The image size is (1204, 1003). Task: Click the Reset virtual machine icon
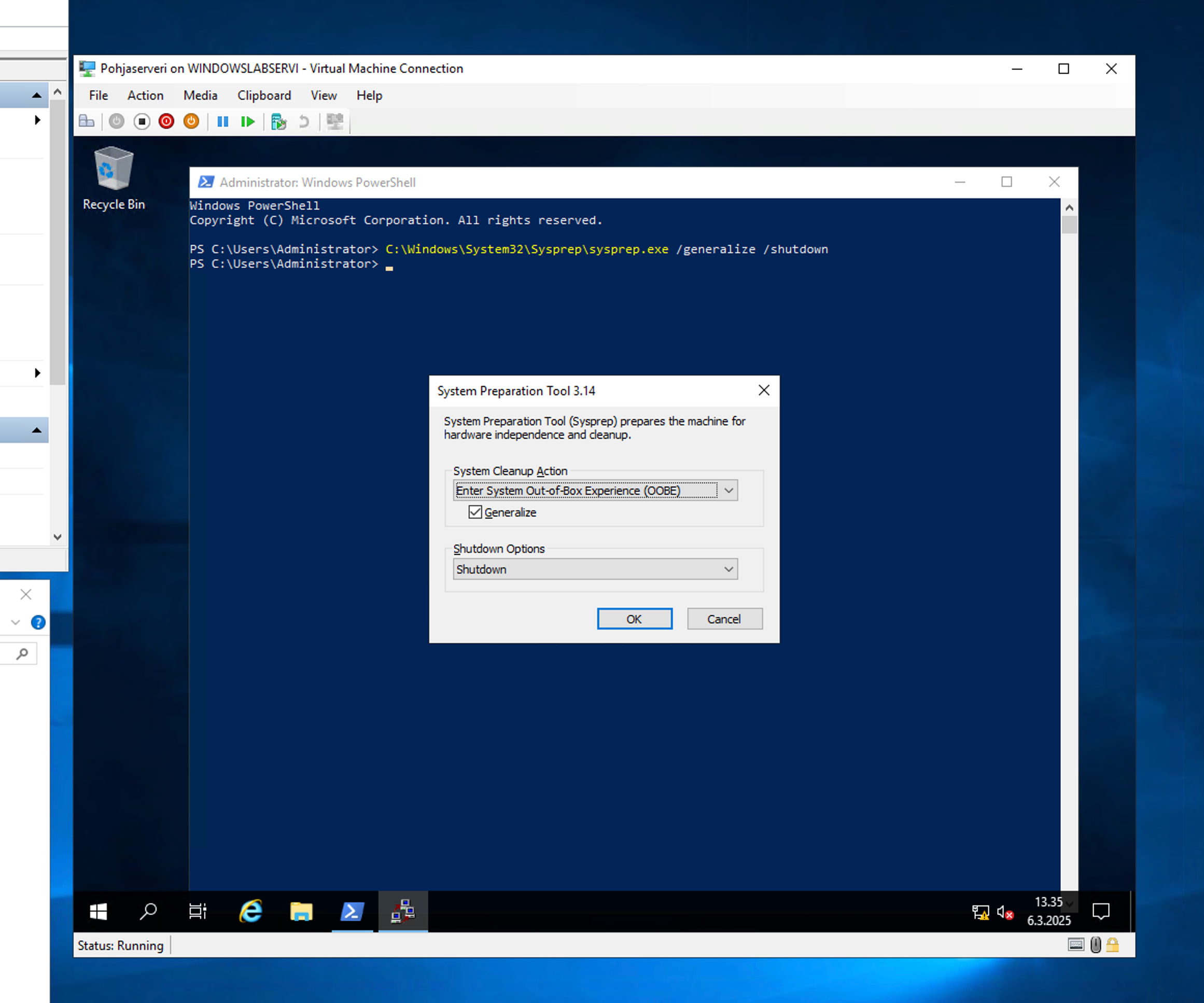(248, 121)
